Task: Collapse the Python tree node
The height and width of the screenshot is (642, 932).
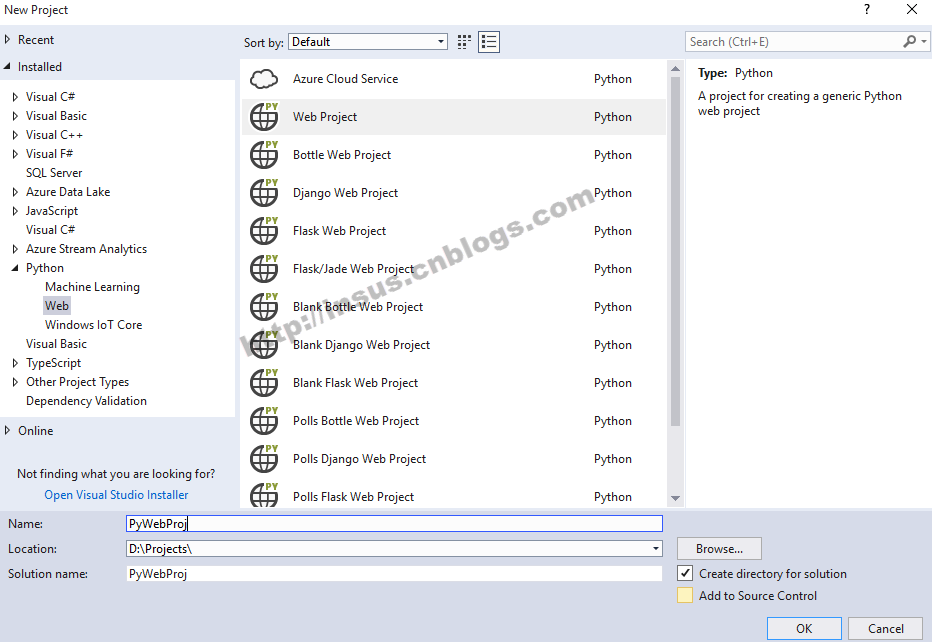Action: pyautogui.click(x=15, y=268)
